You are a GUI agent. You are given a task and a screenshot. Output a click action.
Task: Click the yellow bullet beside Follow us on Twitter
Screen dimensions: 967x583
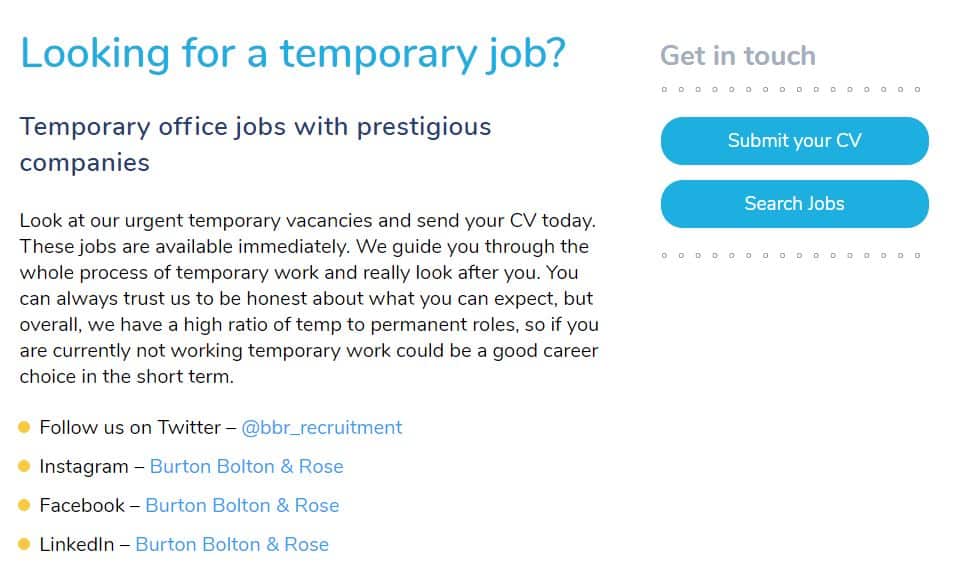[24, 427]
